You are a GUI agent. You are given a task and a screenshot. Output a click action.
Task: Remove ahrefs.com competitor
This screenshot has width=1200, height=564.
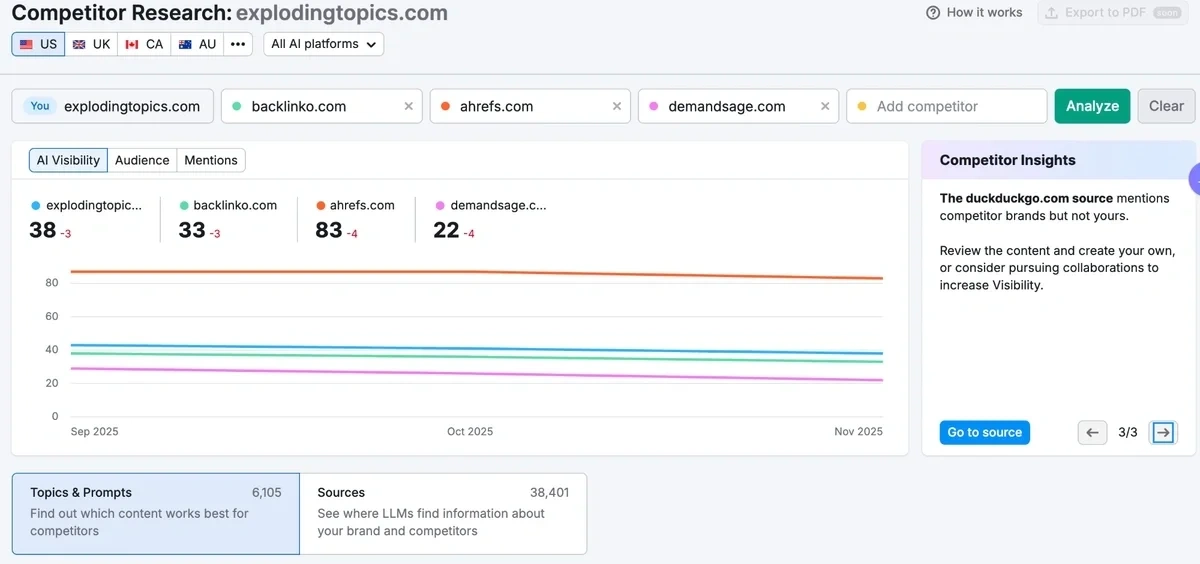pyautogui.click(x=616, y=106)
